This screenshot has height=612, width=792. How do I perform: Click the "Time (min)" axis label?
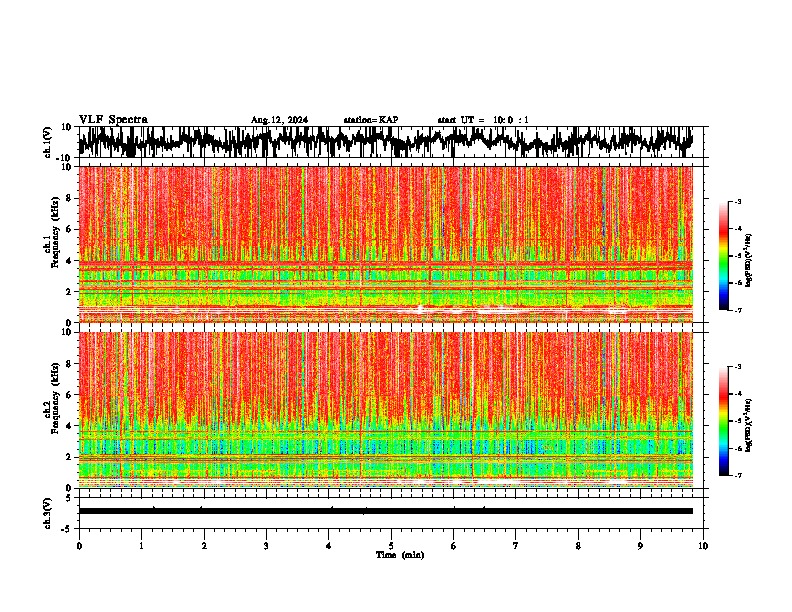(400, 555)
